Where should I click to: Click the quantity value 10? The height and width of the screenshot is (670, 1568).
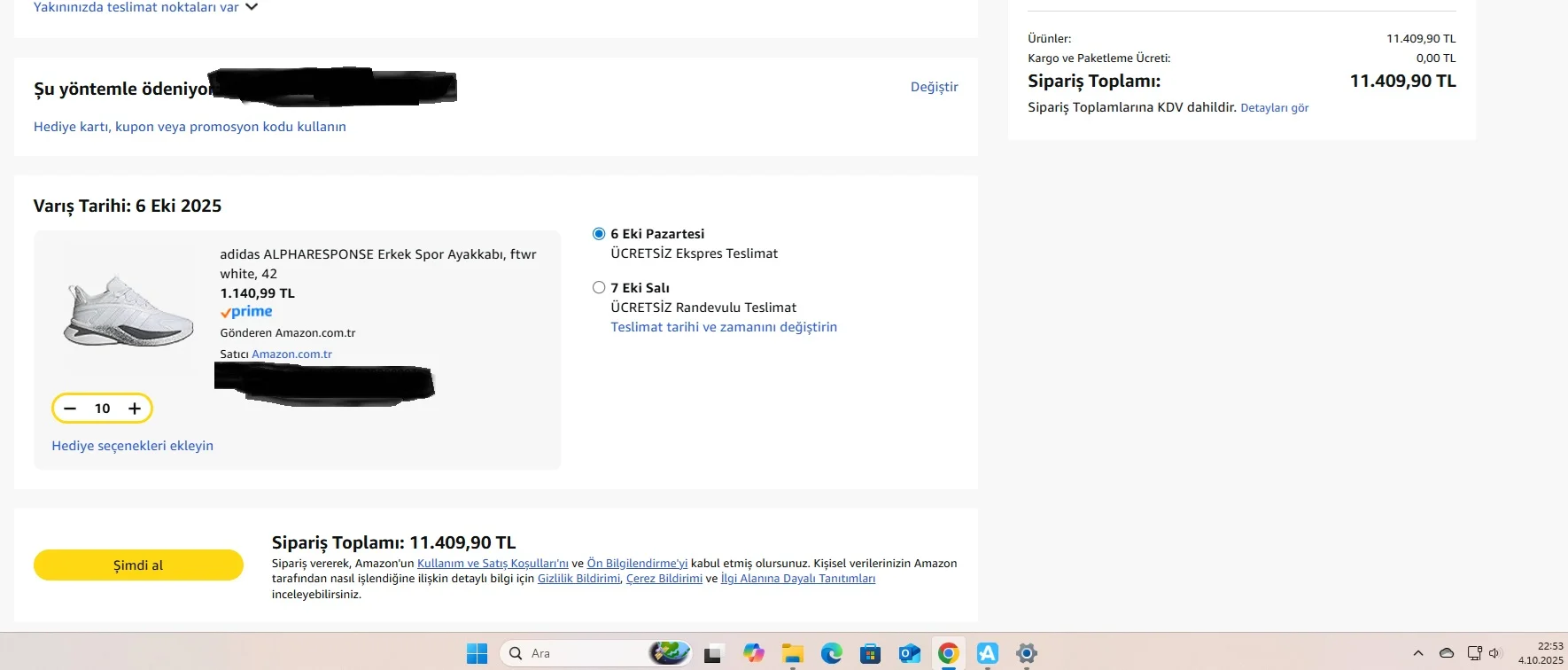click(103, 409)
